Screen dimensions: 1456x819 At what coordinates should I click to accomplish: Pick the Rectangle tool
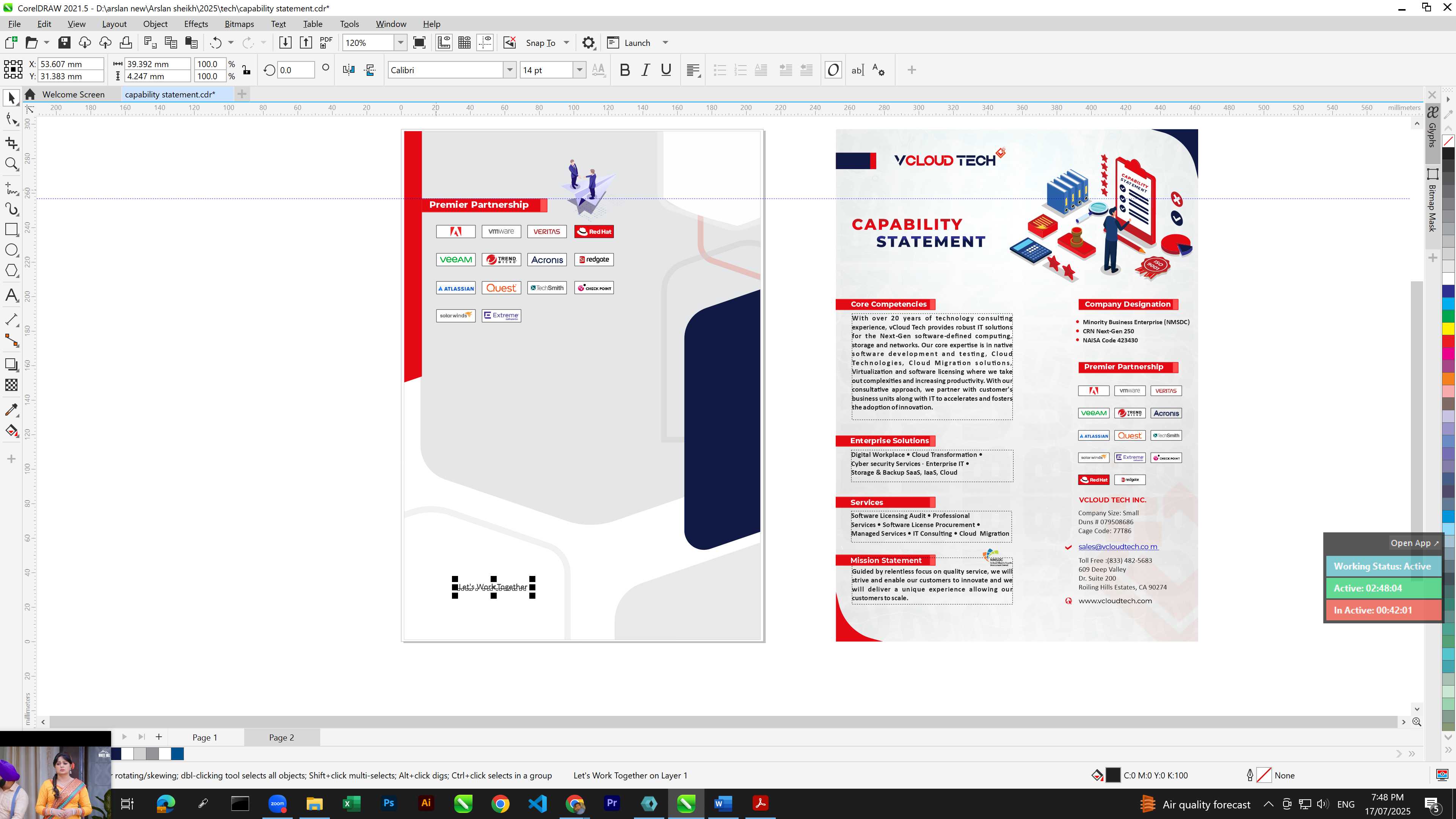click(x=11, y=229)
